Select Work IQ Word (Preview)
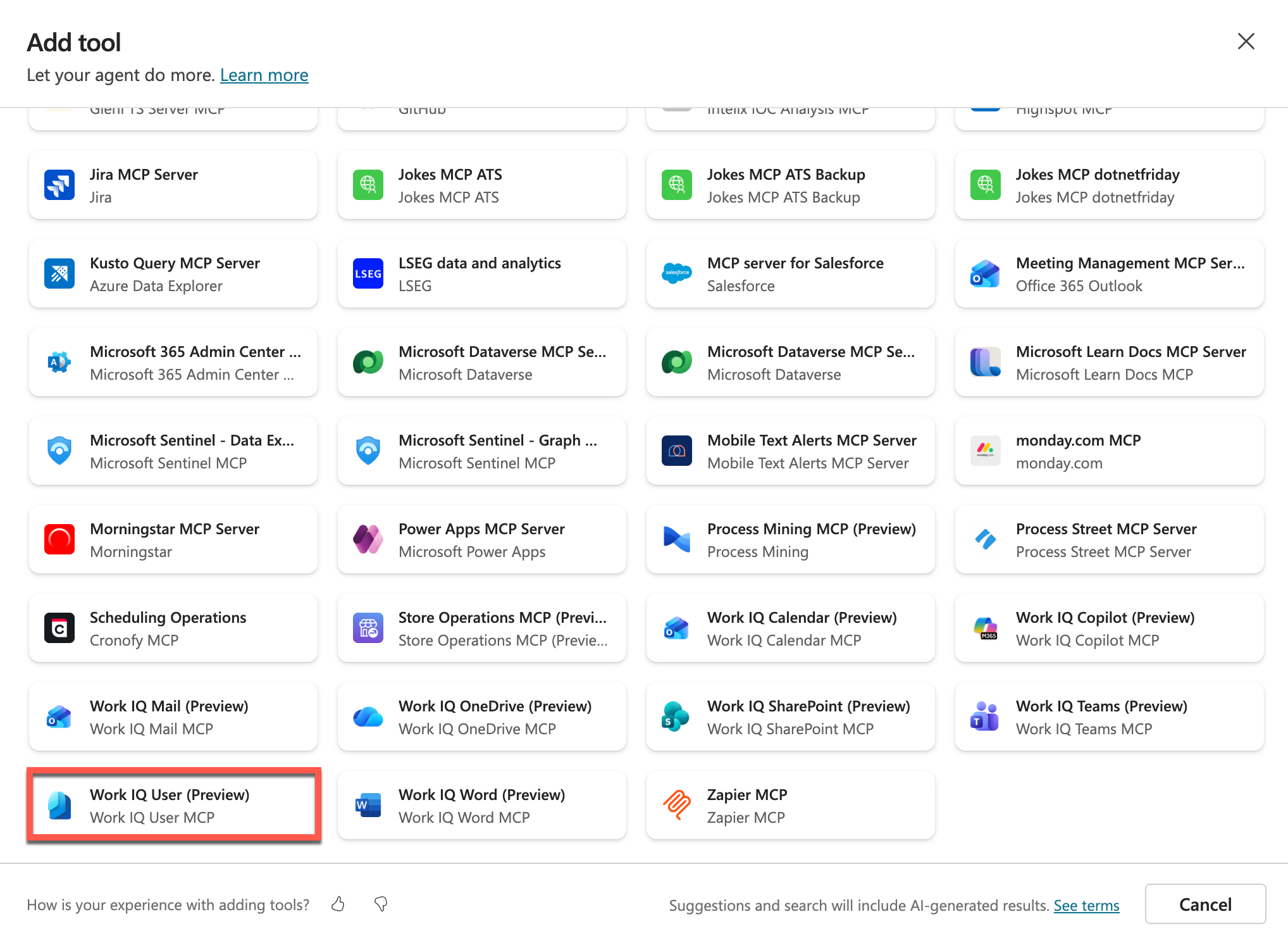Screen dimensions: 1288x938 481,805
